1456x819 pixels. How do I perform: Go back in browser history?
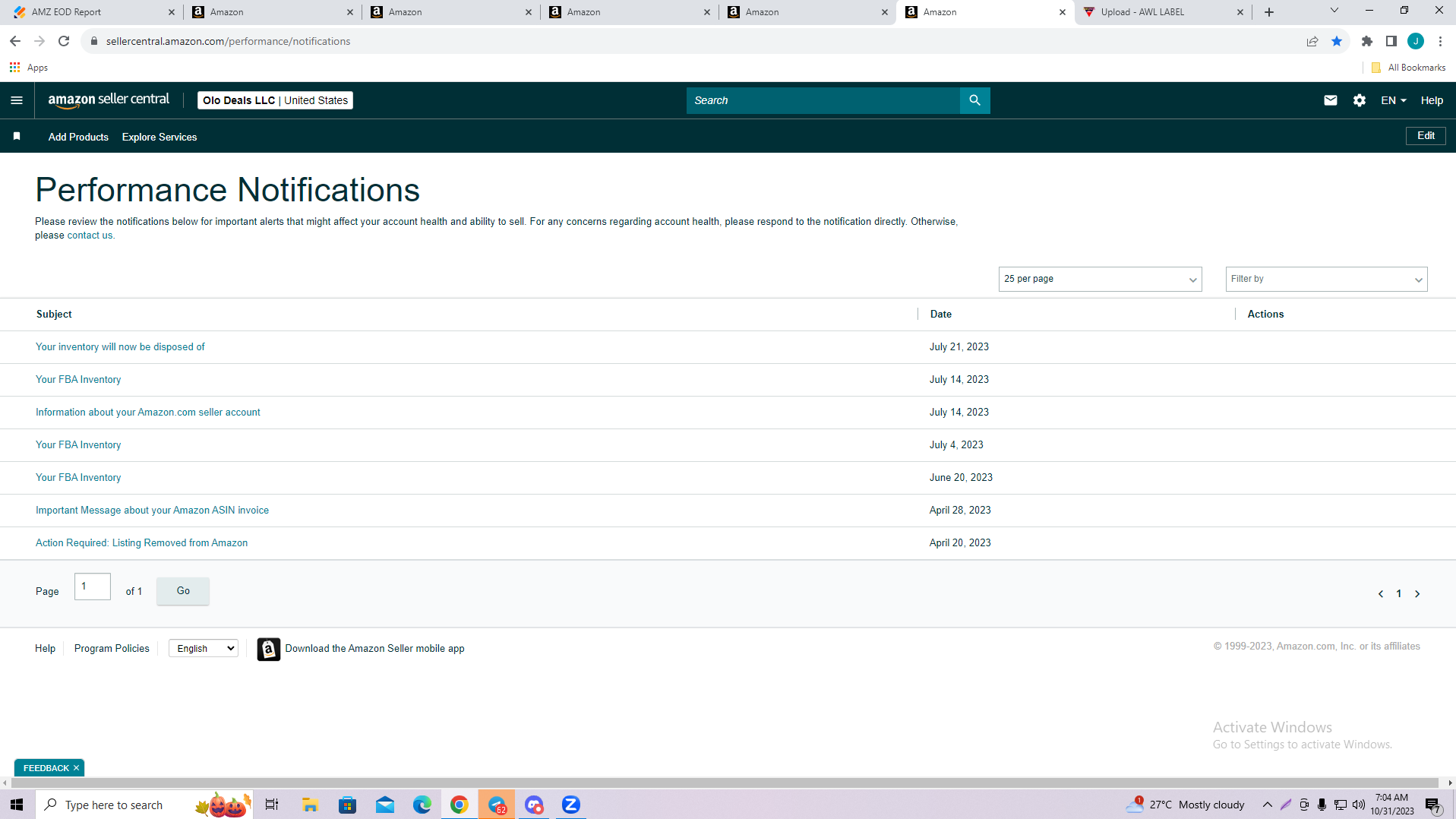[15, 41]
